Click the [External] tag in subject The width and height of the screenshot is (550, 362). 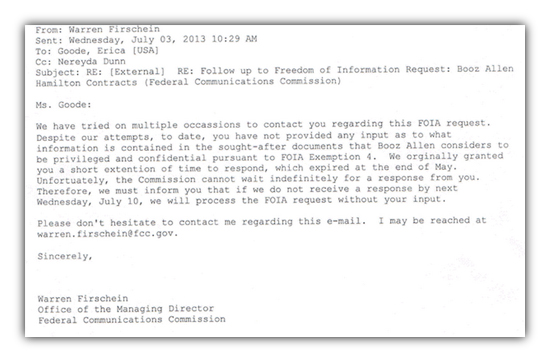pyautogui.click(x=137, y=72)
